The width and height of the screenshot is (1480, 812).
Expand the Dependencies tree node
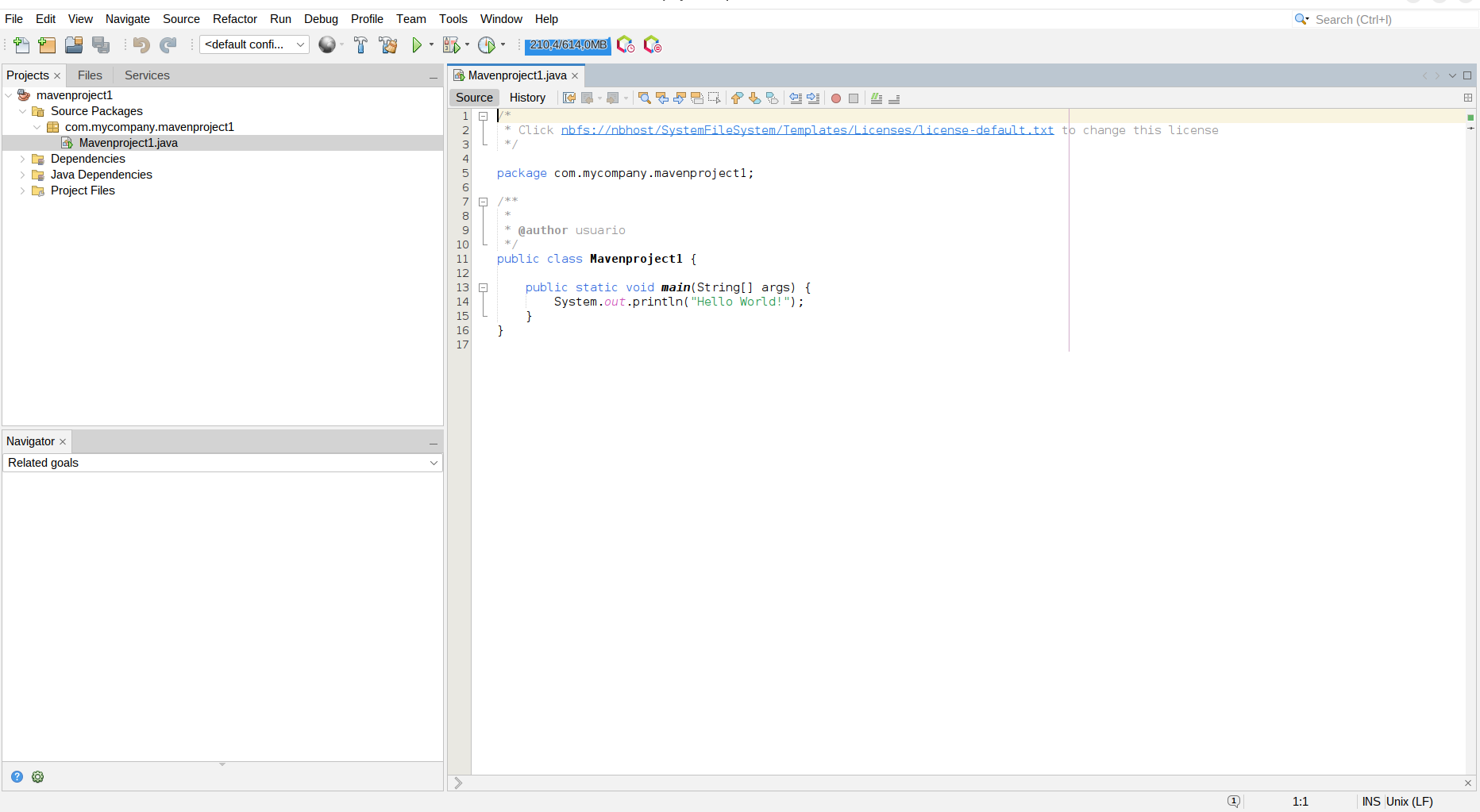pos(22,159)
